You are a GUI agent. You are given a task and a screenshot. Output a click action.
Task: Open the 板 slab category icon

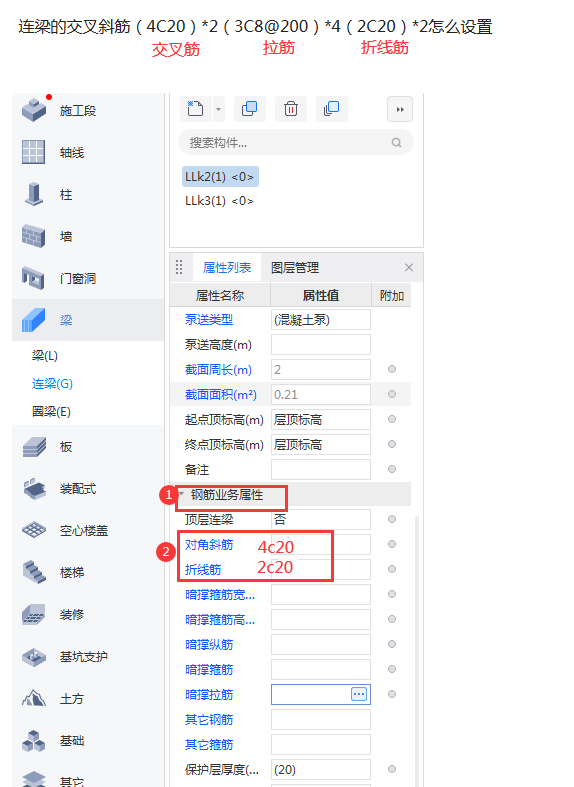click(34, 447)
